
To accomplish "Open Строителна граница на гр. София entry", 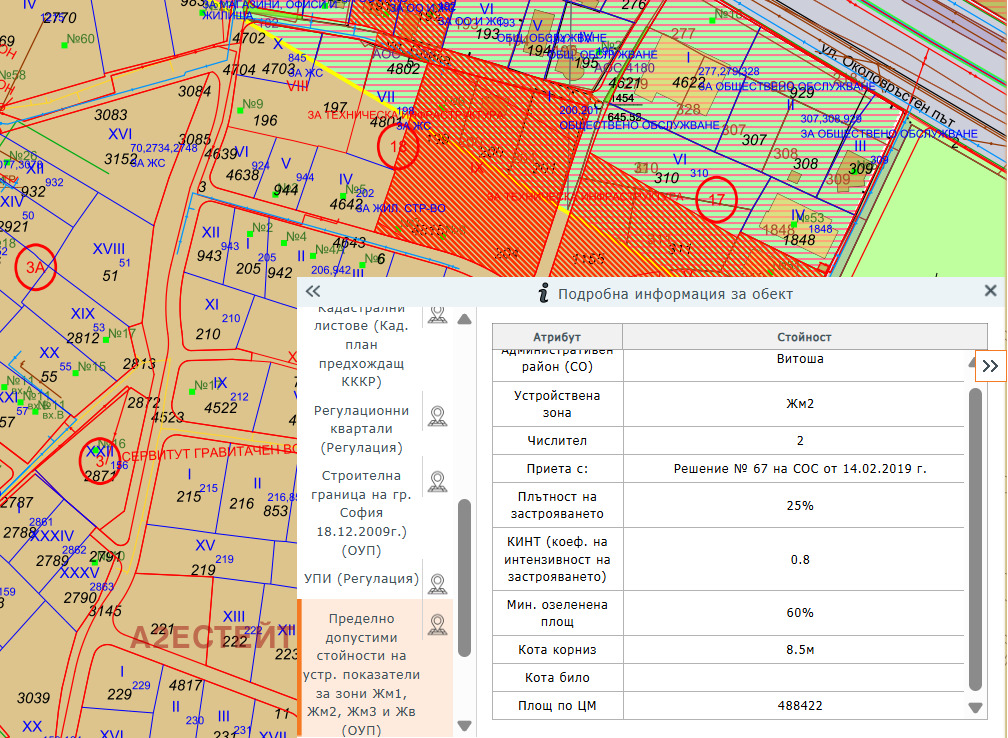I will [361, 511].
